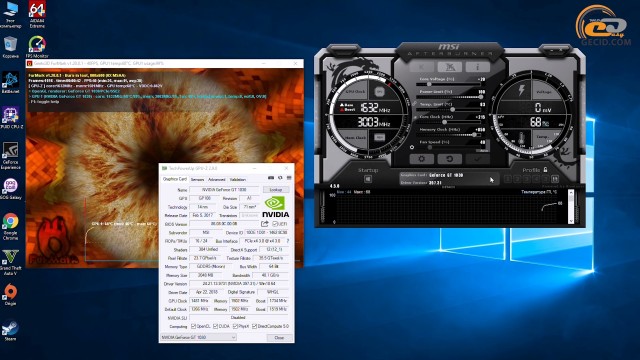
Task: Open the Origin desktop icon
Action: pos(11,295)
